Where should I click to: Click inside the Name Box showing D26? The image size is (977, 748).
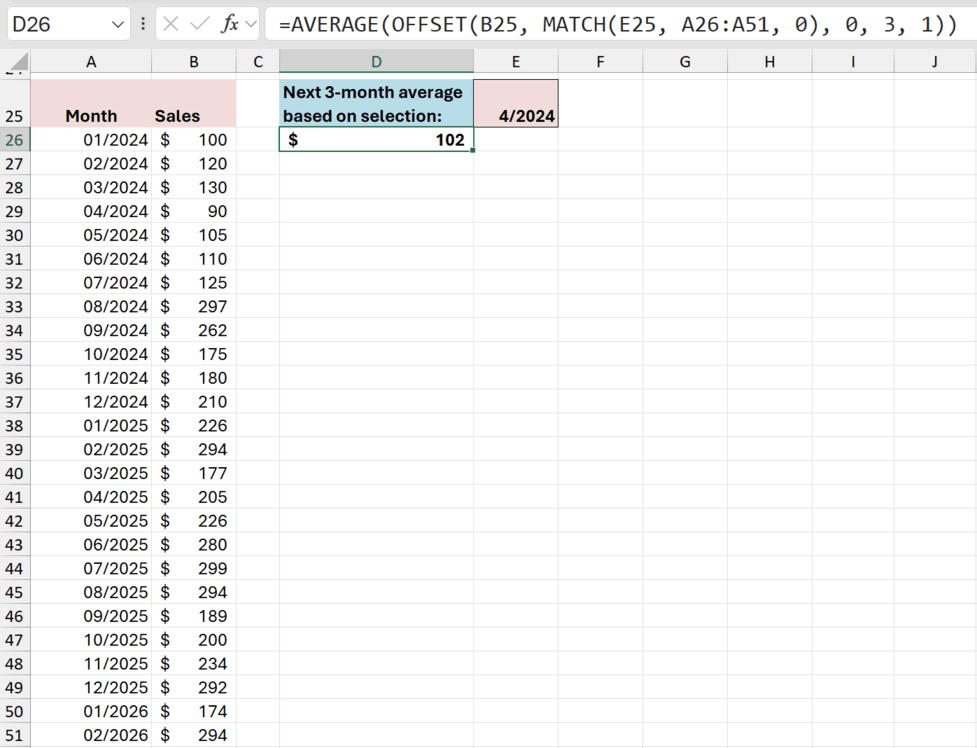point(55,22)
